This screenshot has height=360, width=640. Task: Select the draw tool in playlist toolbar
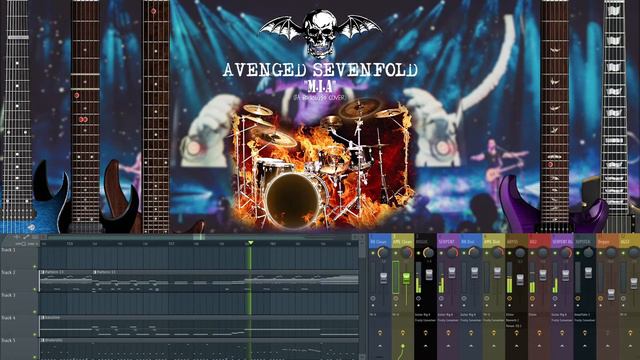coord(26,237)
